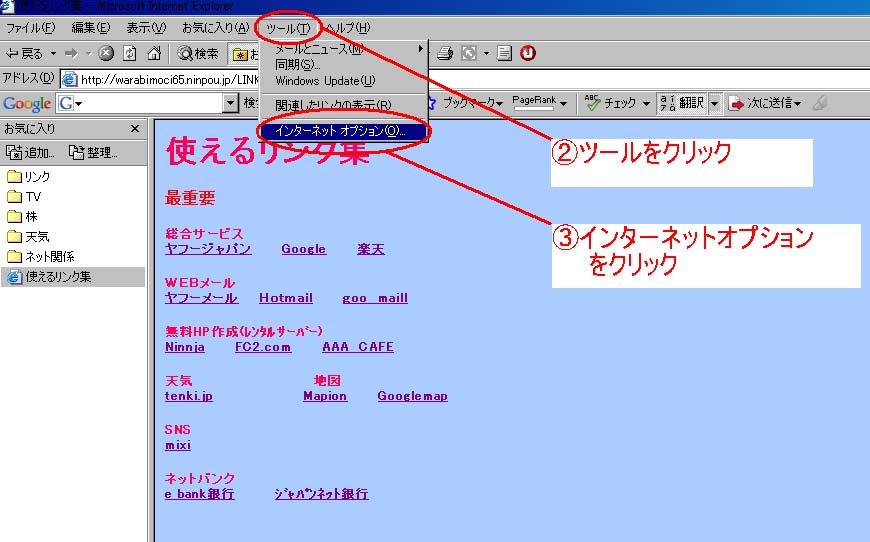Open the Mapion link
Image resolution: width=870 pixels, height=542 pixels.
325,396
